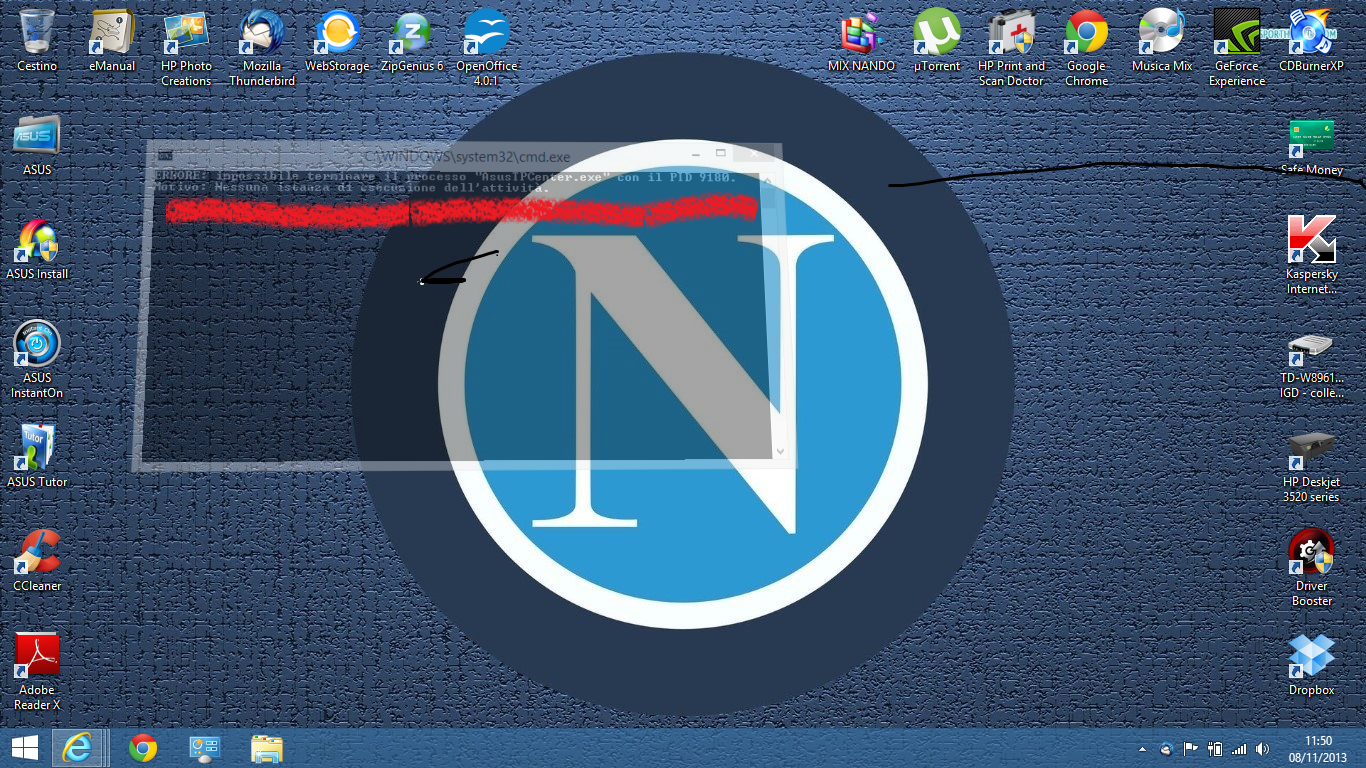Open the eManual desktop shortcut

point(112,40)
